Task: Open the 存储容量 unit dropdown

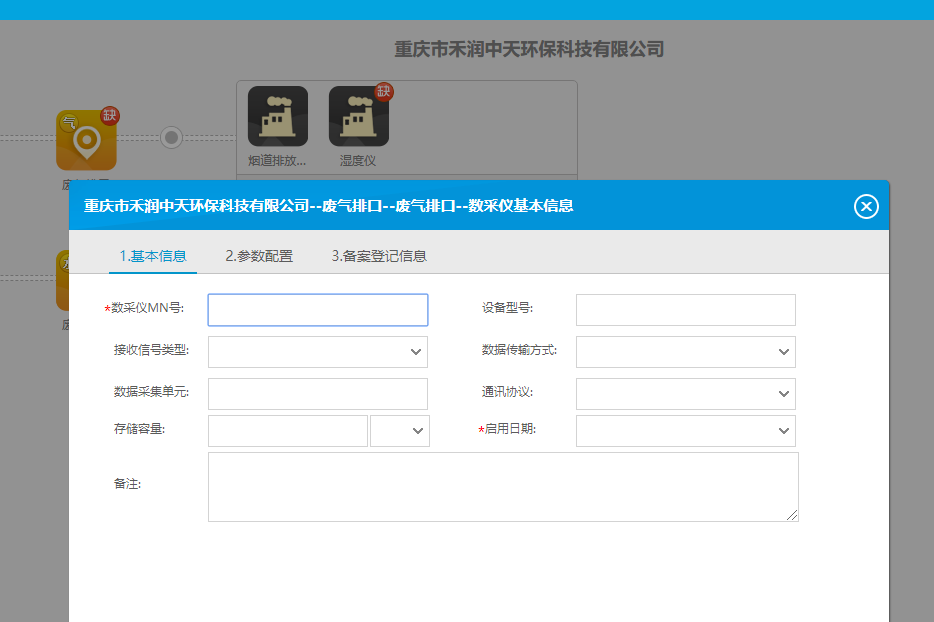Action: coord(400,431)
